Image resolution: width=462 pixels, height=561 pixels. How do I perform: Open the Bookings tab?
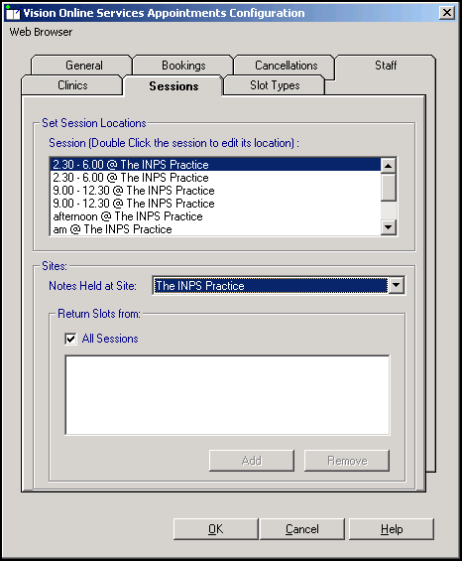pyautogui.click(x=183, y=65)
